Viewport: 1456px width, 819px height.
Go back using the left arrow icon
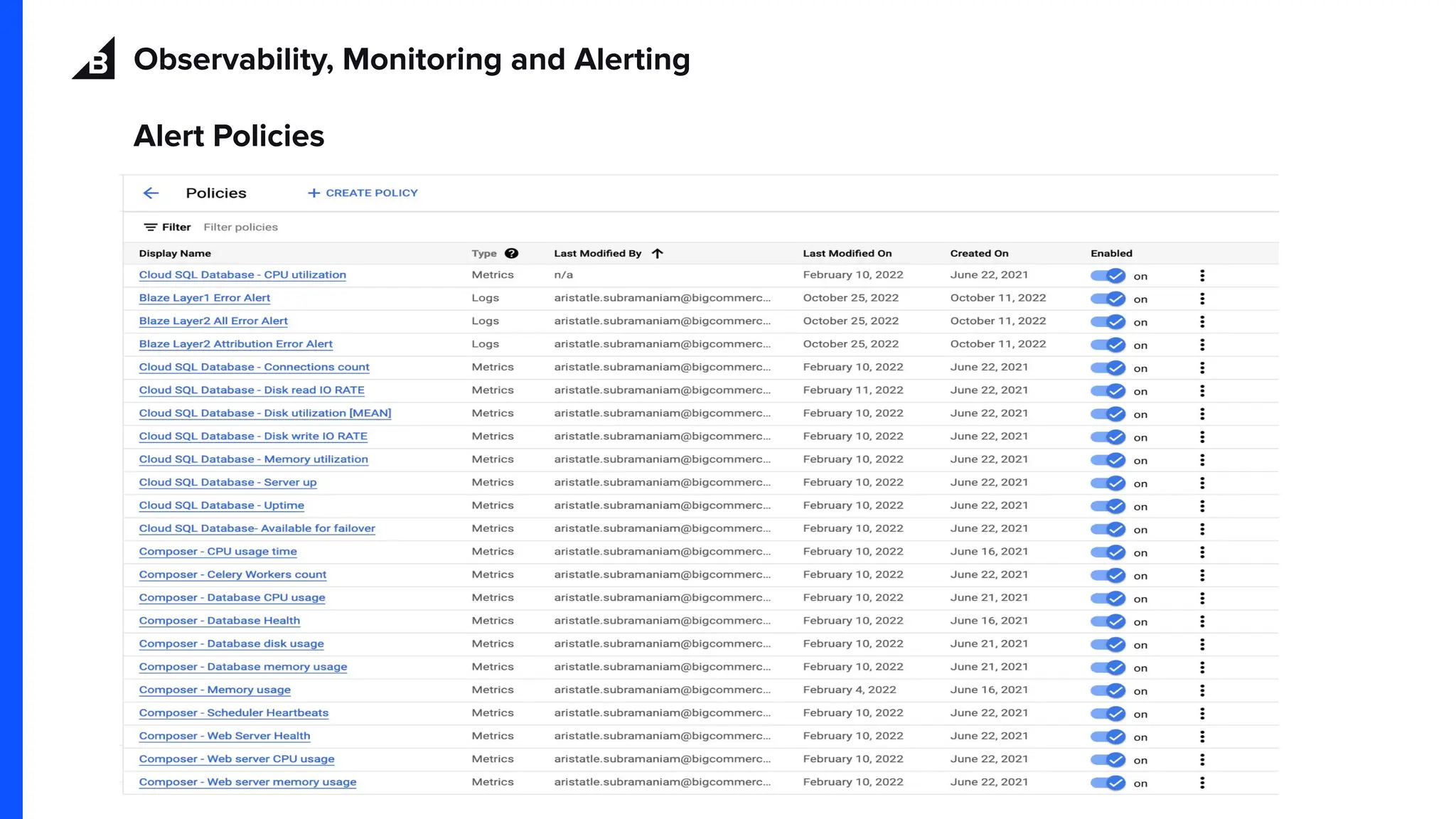(151, 193)
